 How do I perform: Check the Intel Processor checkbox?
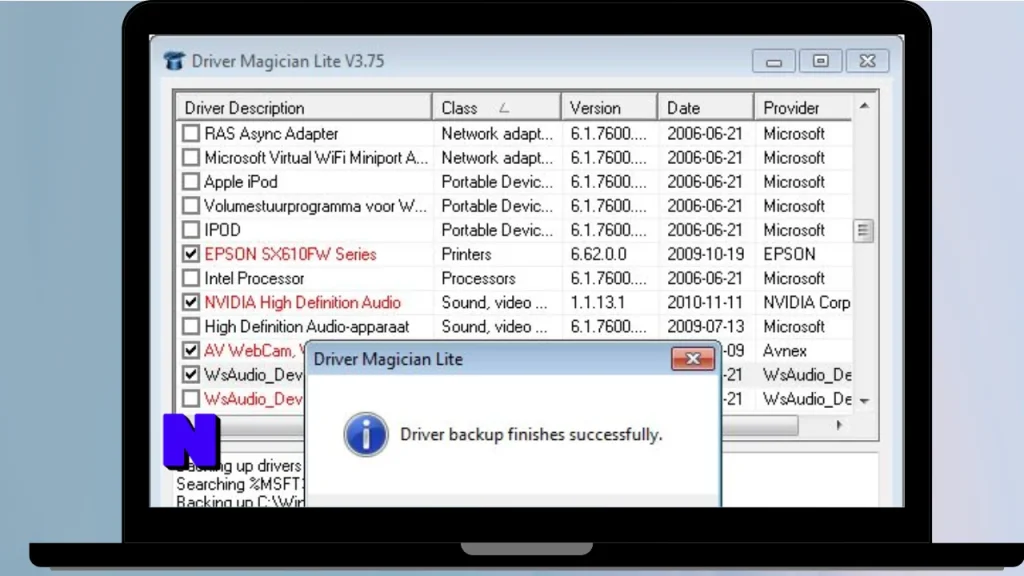[191, 278]
